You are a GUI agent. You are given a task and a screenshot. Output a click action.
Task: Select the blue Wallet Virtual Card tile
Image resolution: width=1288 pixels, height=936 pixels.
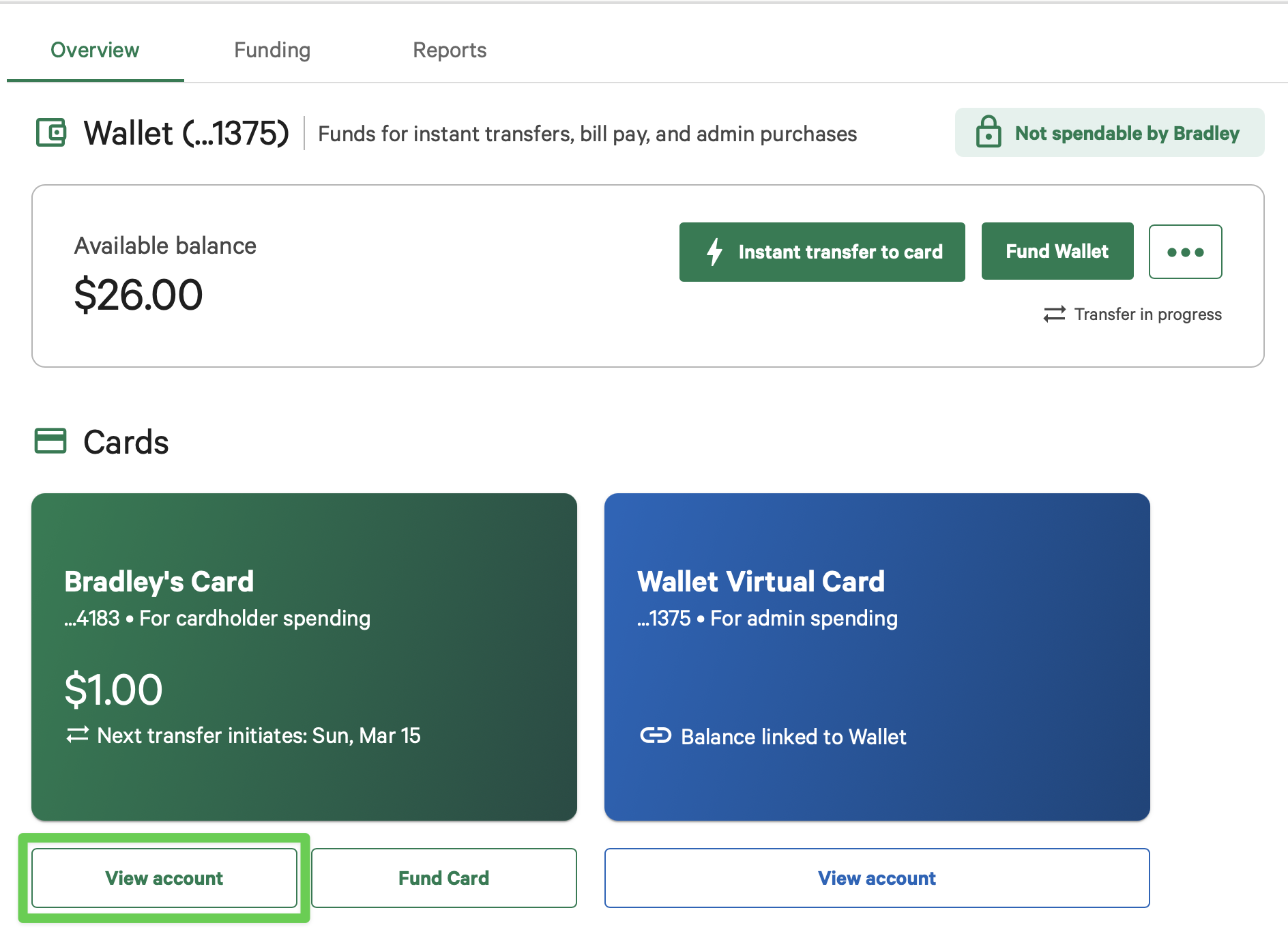[x=877, y=656]
